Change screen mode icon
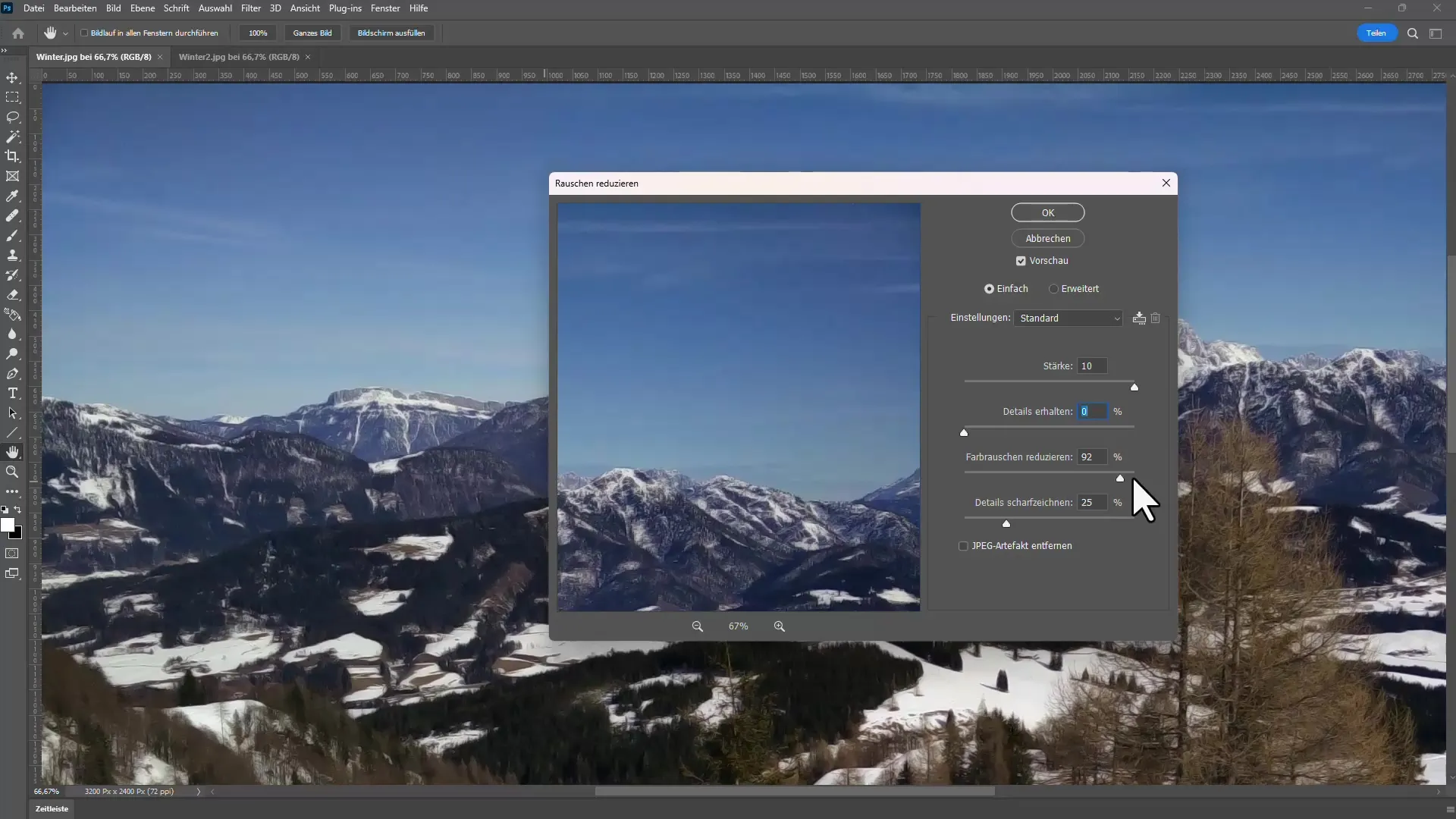Screen dimensions: 1456x819 click(x=12, y=573)
